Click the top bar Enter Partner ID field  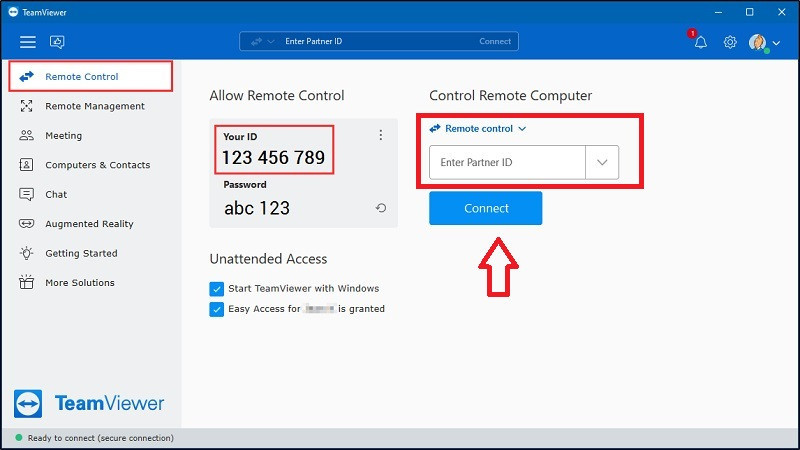pos(378,41)
